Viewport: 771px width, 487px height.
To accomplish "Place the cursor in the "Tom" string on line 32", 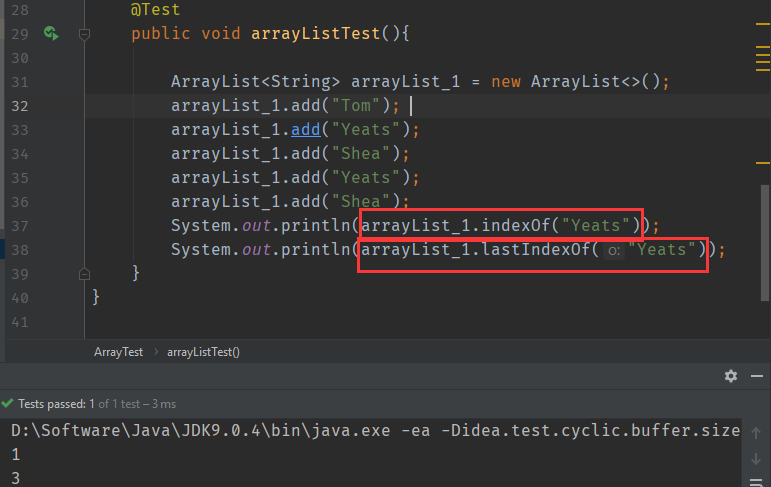I will [356, 106].
